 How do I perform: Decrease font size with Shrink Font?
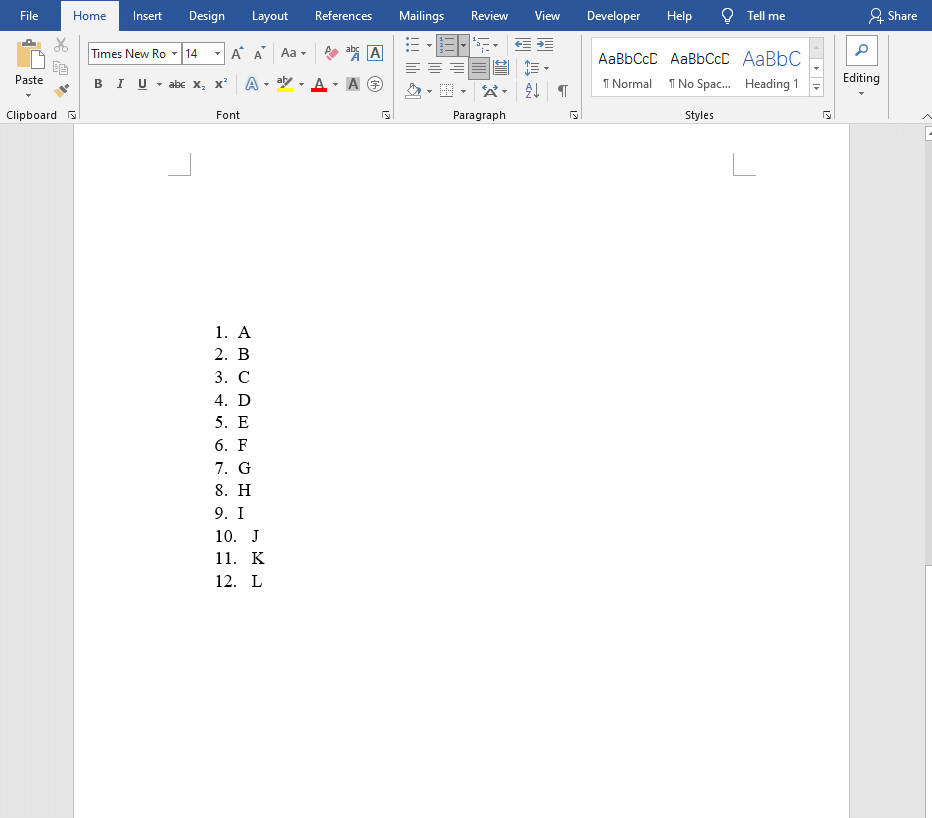click(259, 54)
